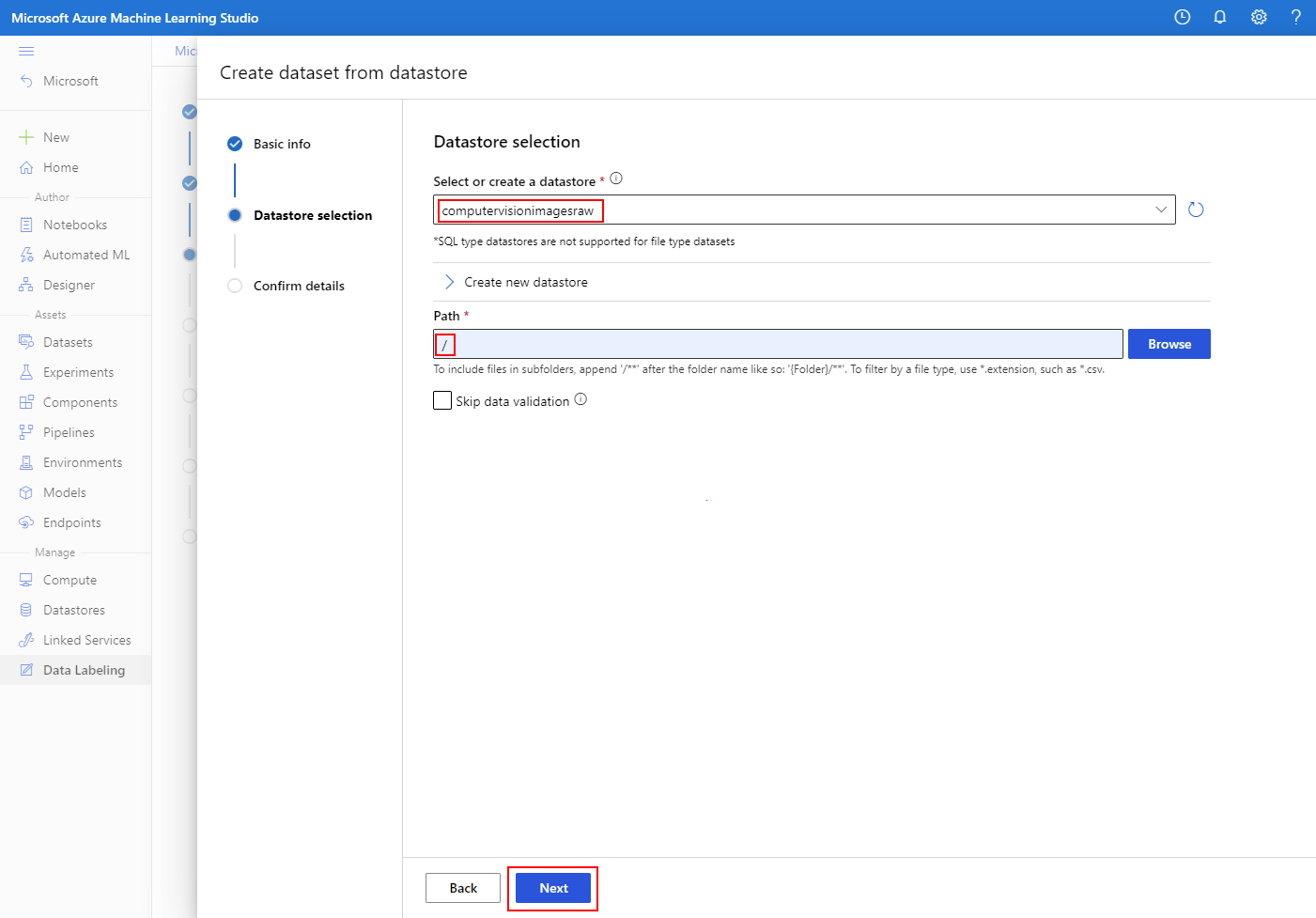Open the datastore dropdown arrow
This screenshot has width=1316, height=918.
(1162, 210)
